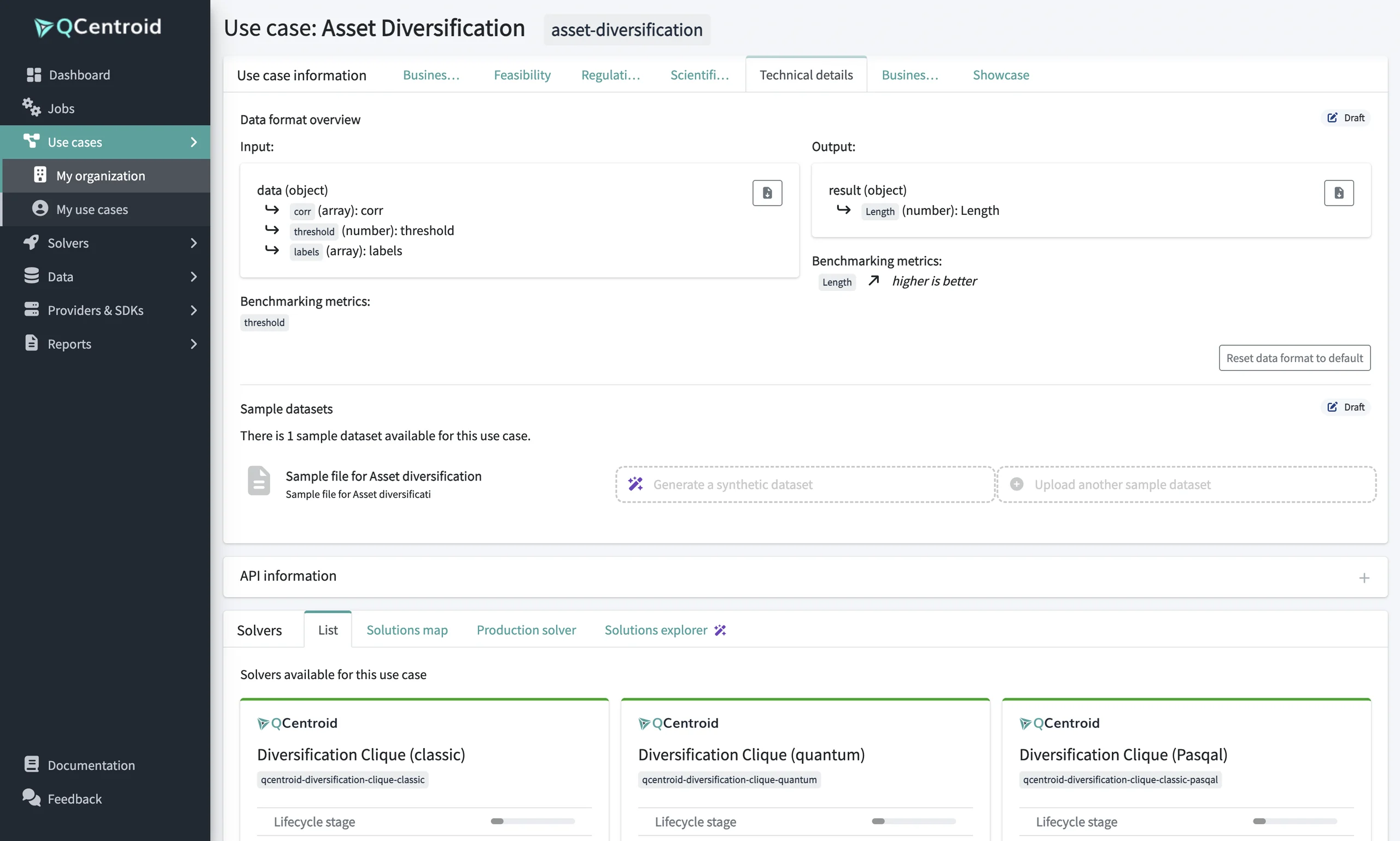This screenshot has width=1400, height=841.
Task: Click Pasqal solver Lifecycle stage progress bar
Action: 1294,821
